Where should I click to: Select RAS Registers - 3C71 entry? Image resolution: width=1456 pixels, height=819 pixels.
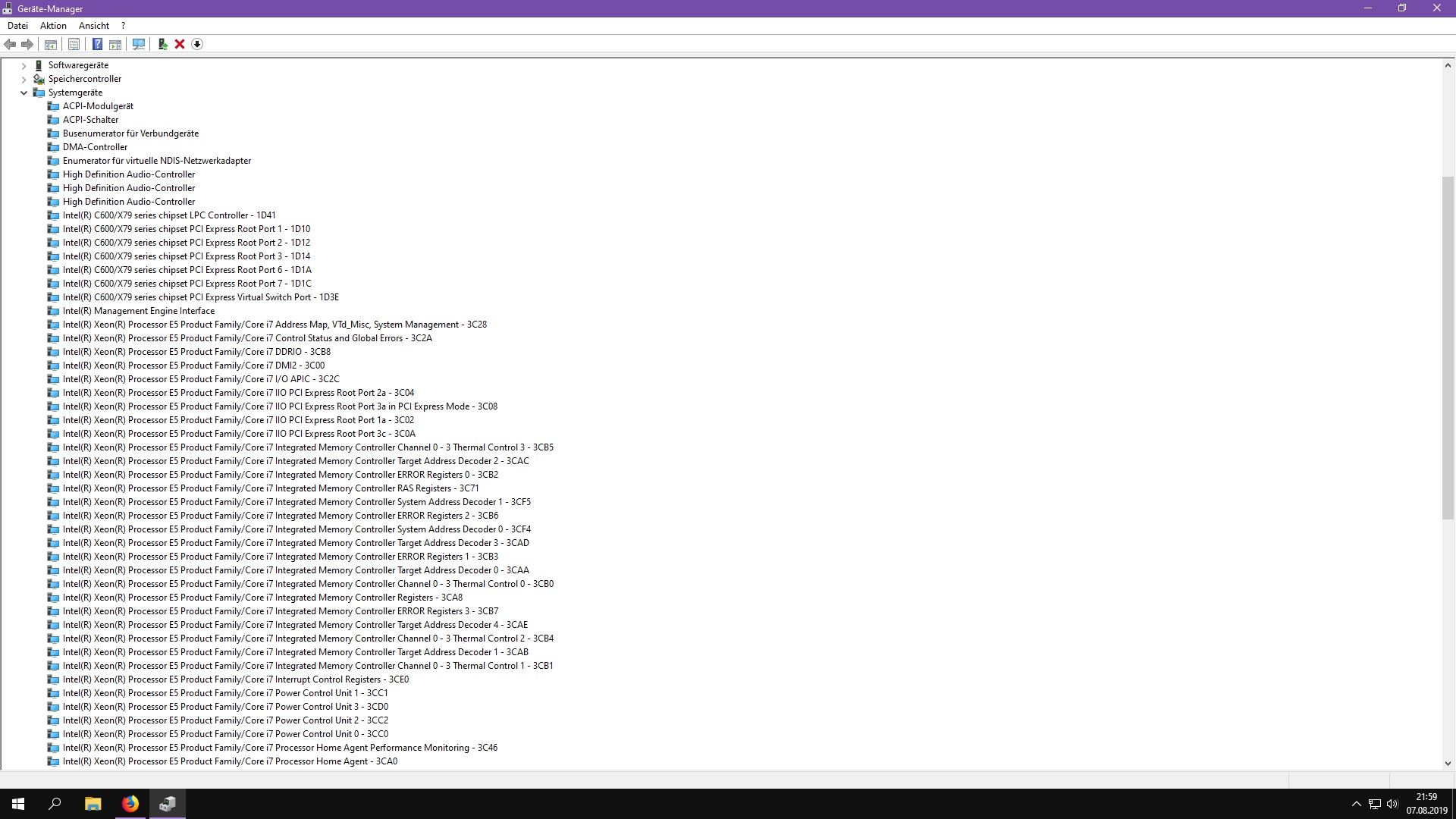(x=271, y=488)
